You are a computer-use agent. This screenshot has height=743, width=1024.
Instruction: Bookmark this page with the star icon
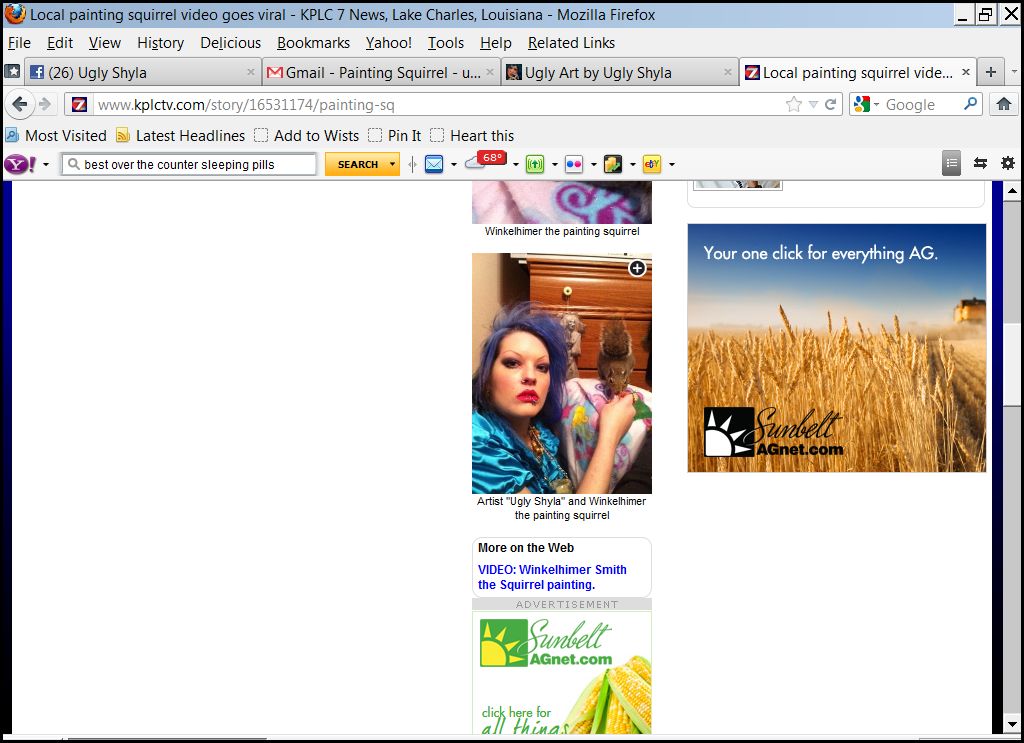[793, 104]
